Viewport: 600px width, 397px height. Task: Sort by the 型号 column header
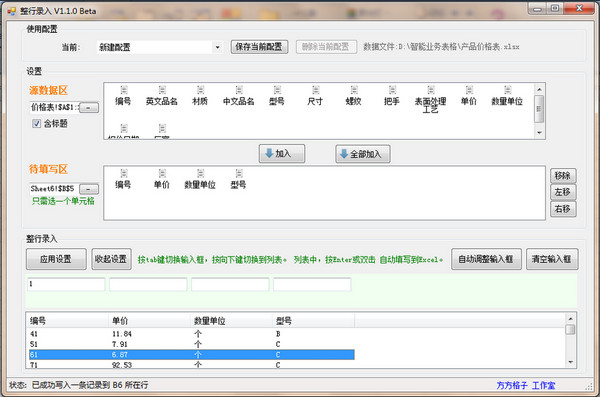313,320
